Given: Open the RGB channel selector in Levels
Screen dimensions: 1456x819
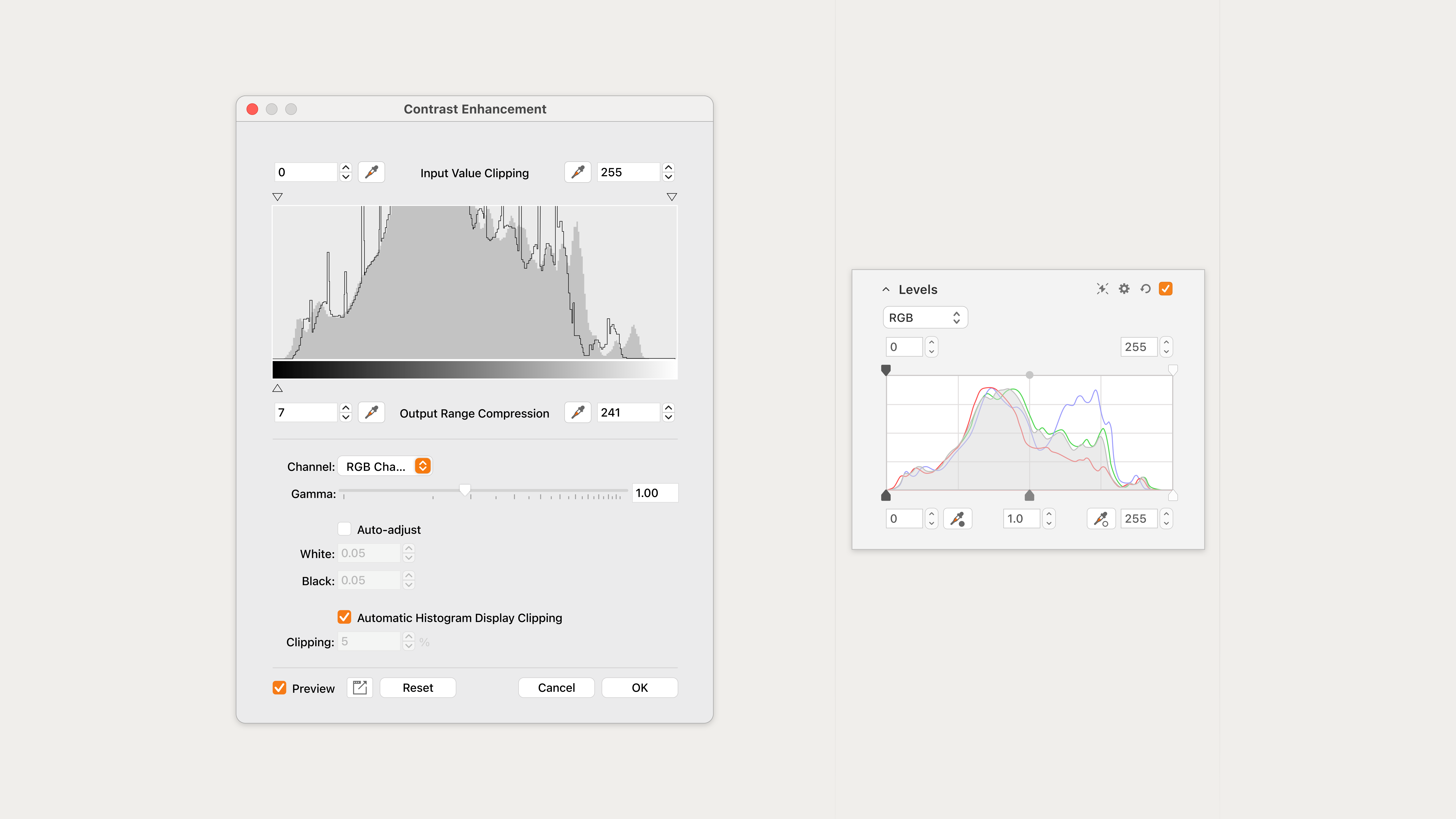Looking at the screenshot, I should pyautogui.click(x=925, y=318).
